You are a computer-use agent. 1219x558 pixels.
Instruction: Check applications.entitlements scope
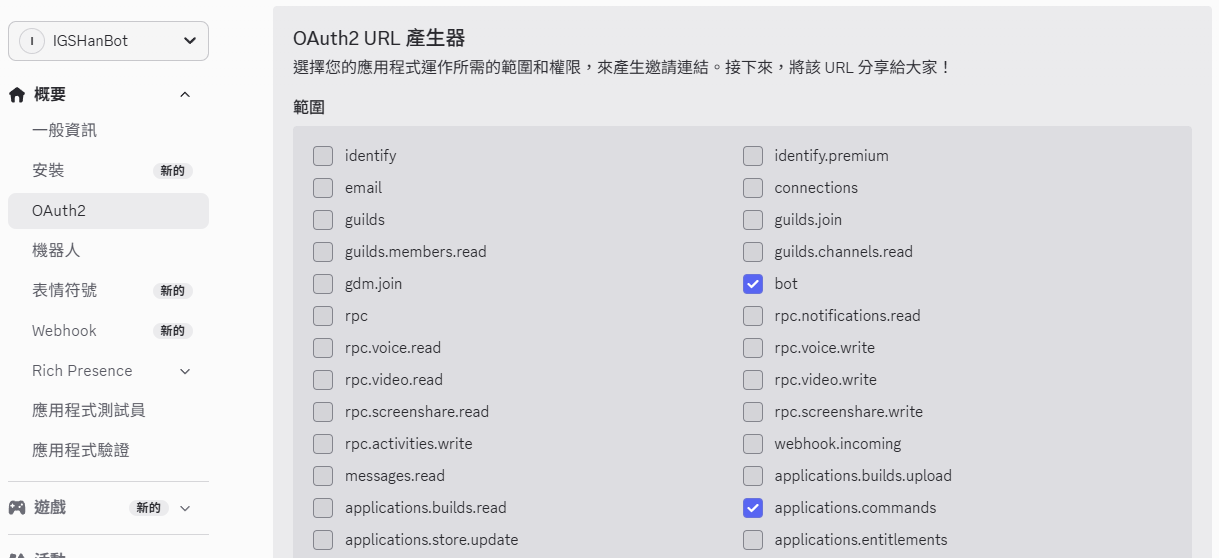[x=753, y=540]
